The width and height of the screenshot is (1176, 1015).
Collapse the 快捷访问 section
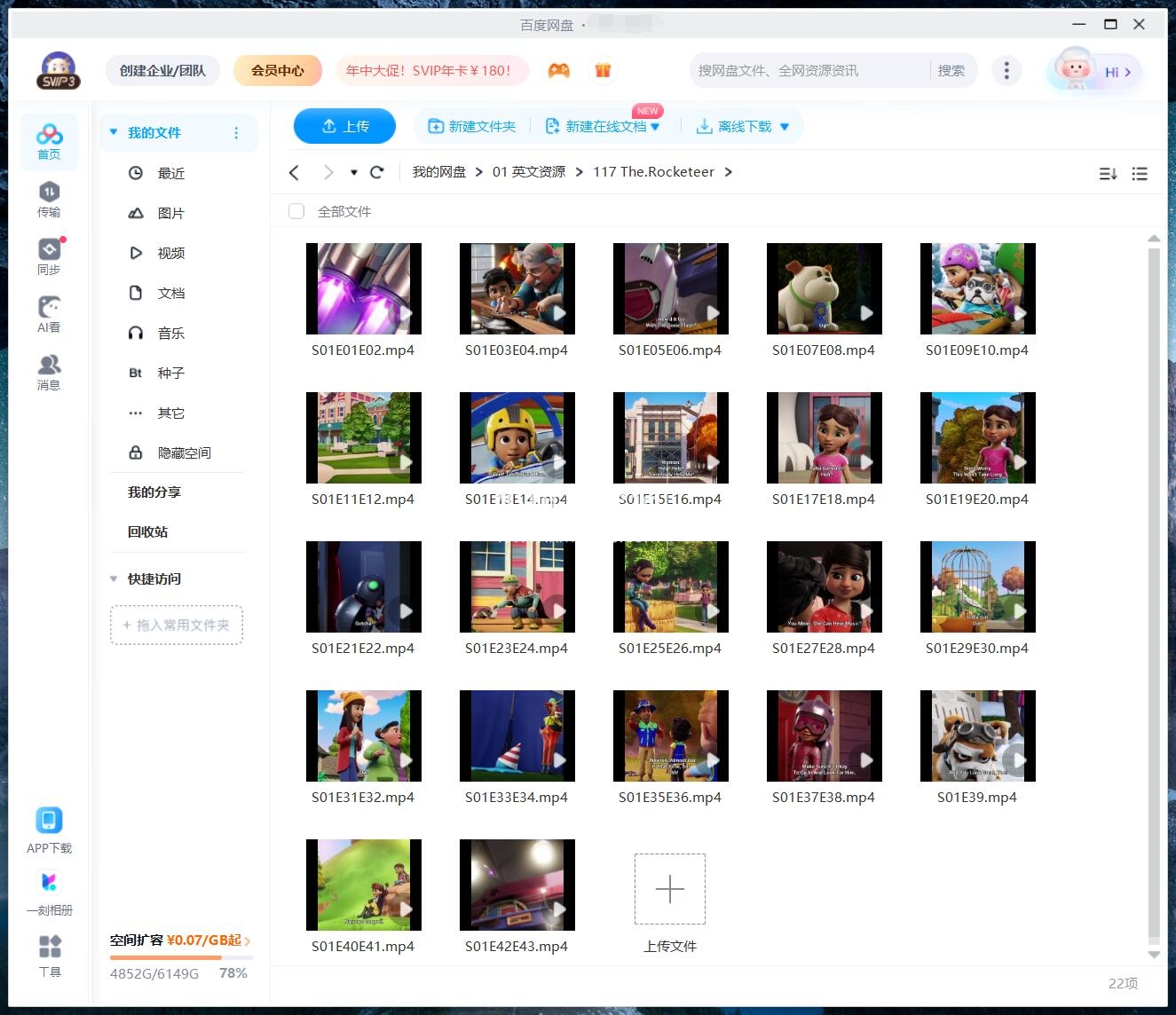click(114, 578)
